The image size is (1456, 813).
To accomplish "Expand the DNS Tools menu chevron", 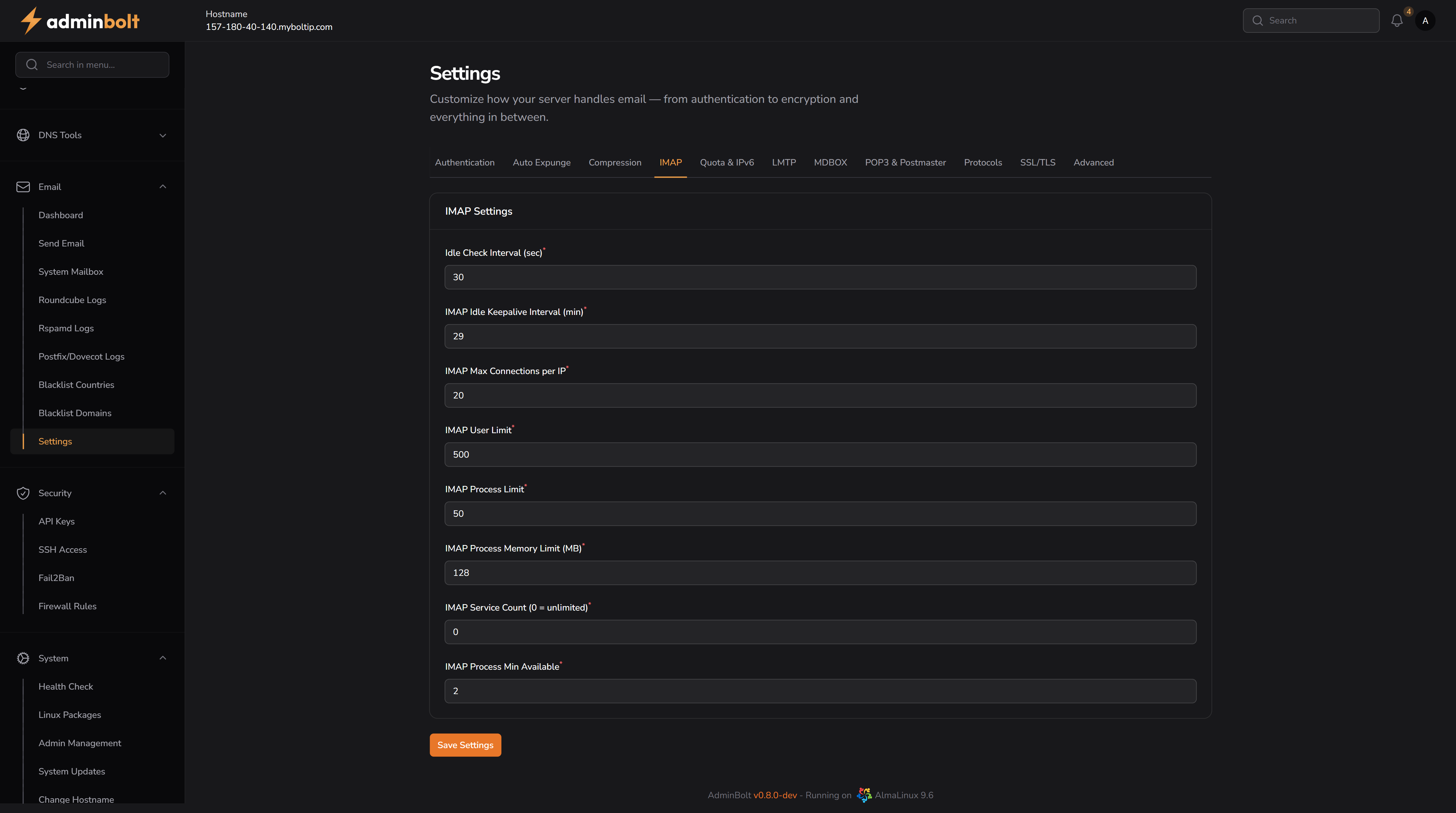I will 163,136.
